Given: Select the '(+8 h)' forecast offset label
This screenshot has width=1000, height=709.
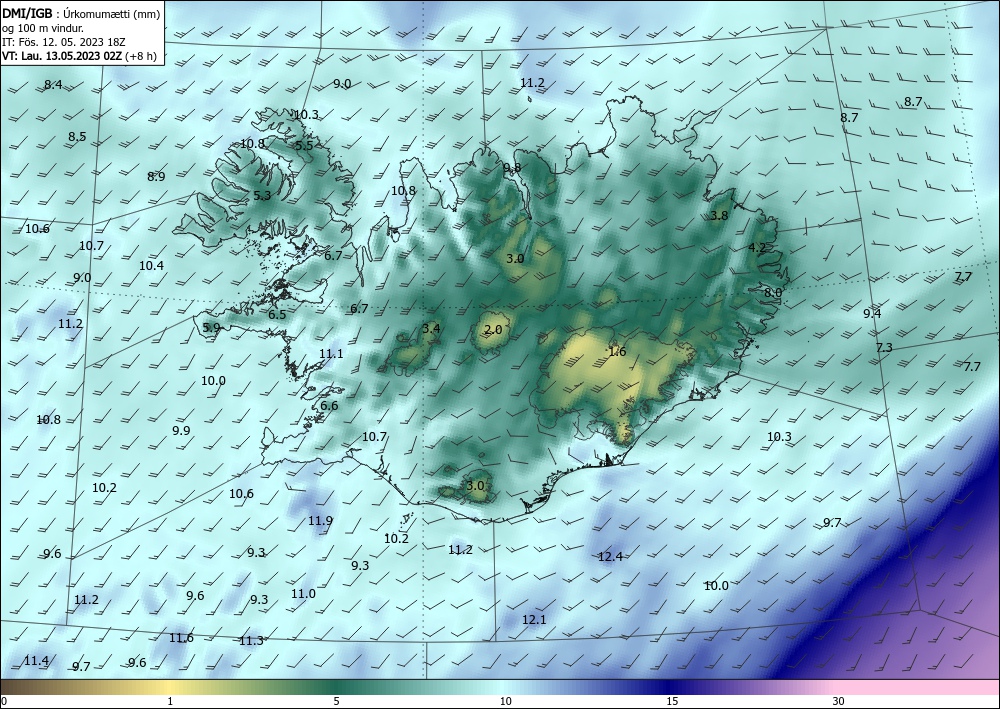Looking at the screenshot, I should (x=141, y=56).
